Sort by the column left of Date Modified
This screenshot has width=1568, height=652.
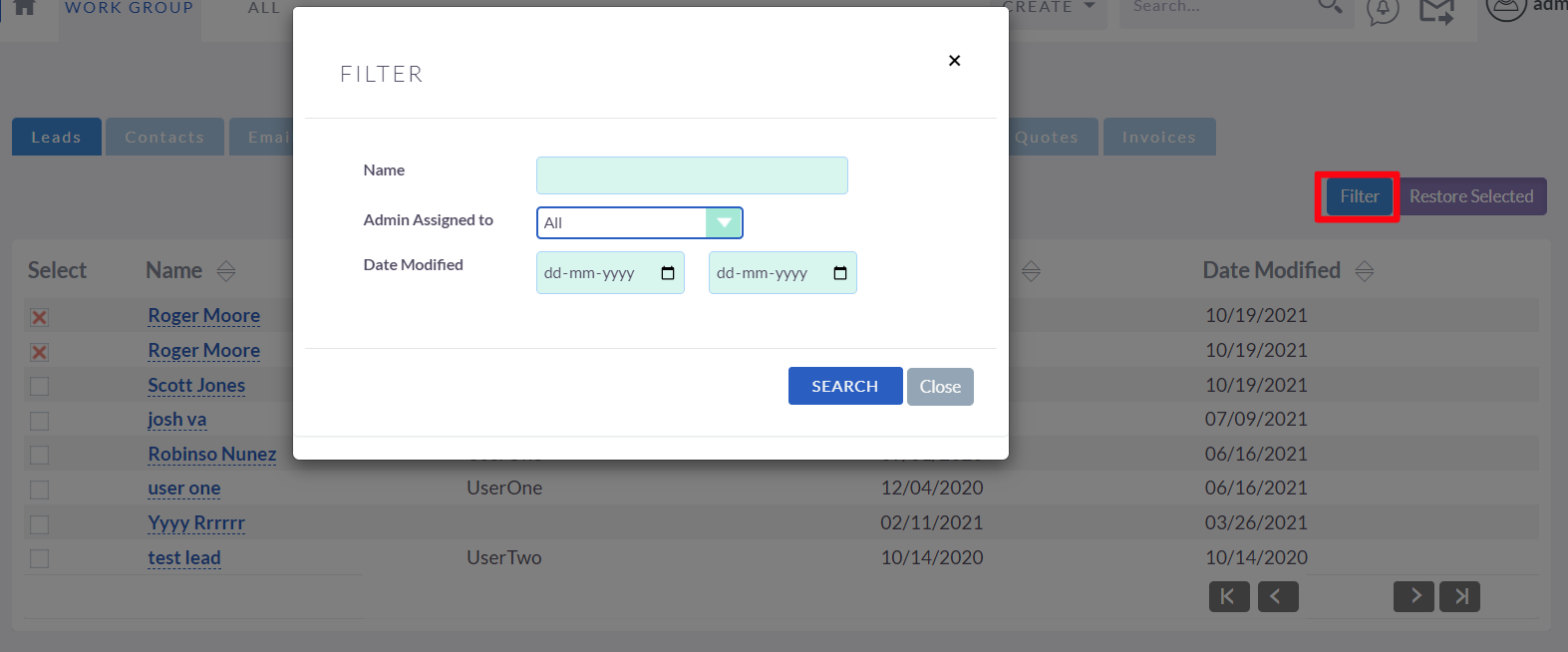[1031, 271]
